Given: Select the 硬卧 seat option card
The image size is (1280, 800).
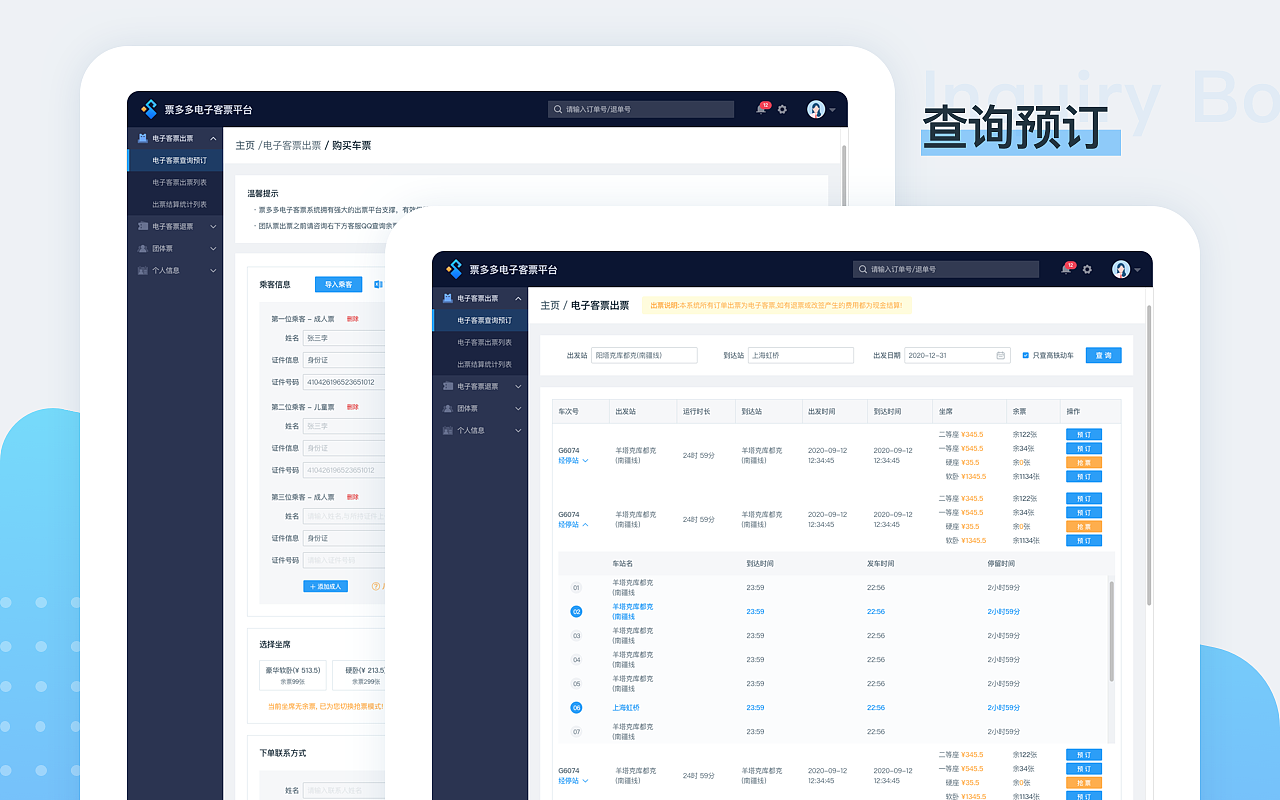Looking at the screenshot, I should pos(364,675).
